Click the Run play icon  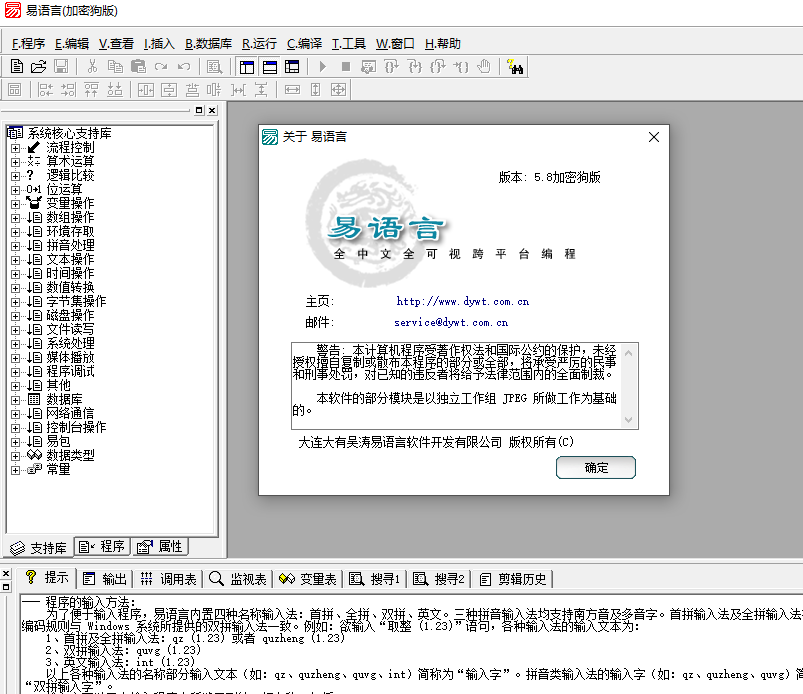pyautogui.click(x=323, y=67)
